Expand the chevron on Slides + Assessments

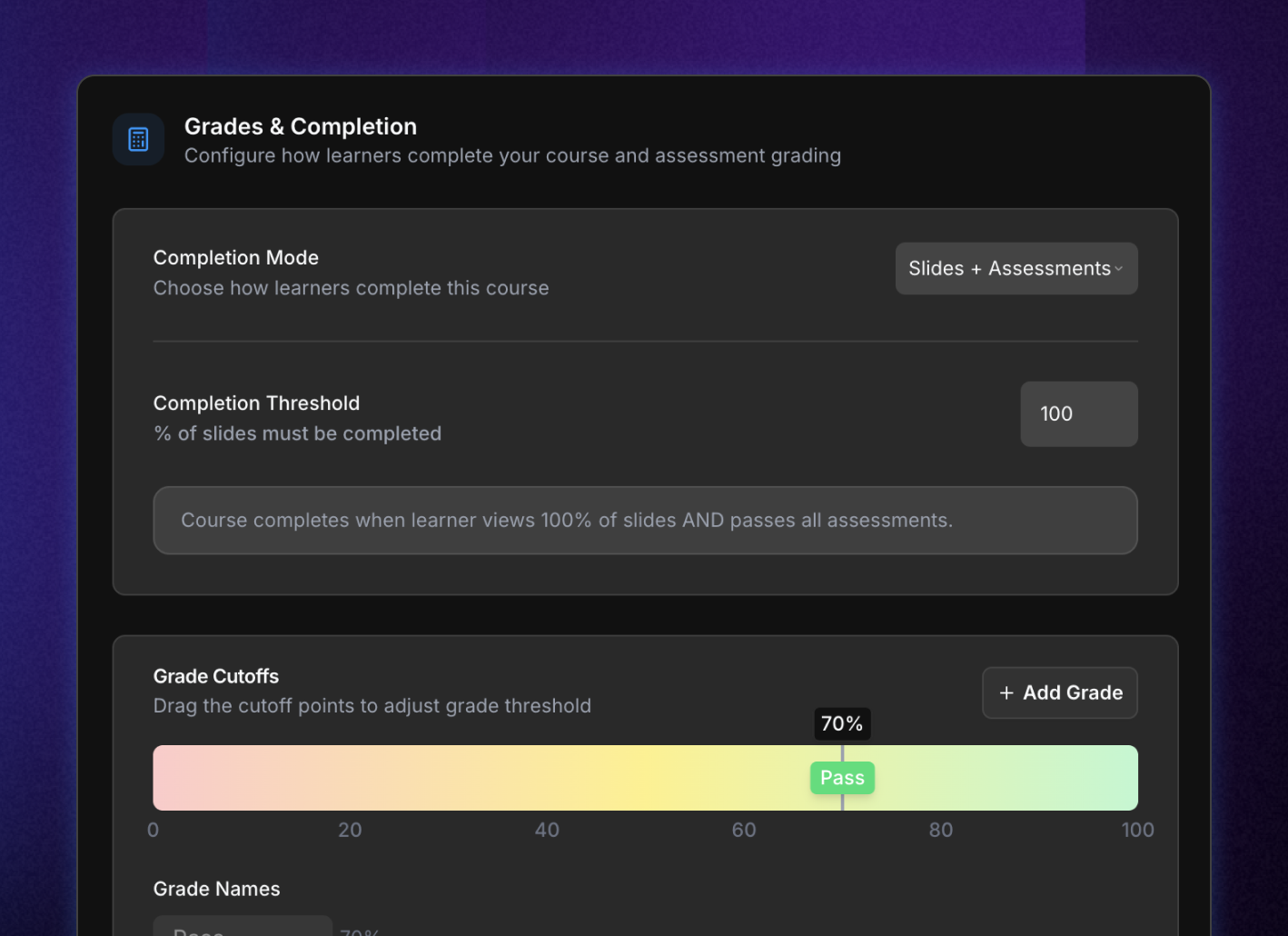pos(1119,269)
